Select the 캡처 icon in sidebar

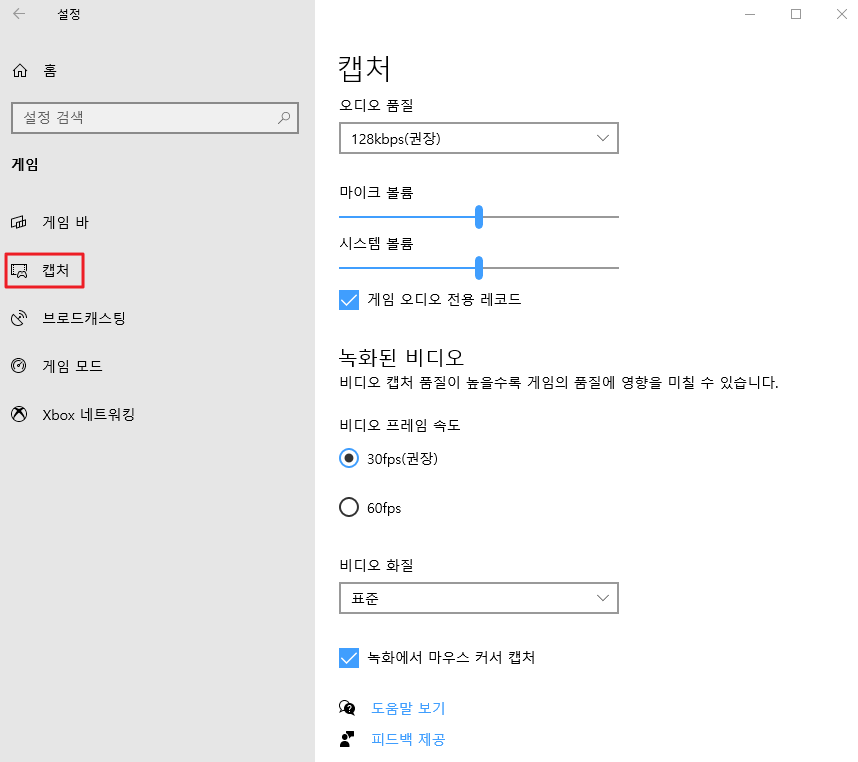tap(18, 270)
